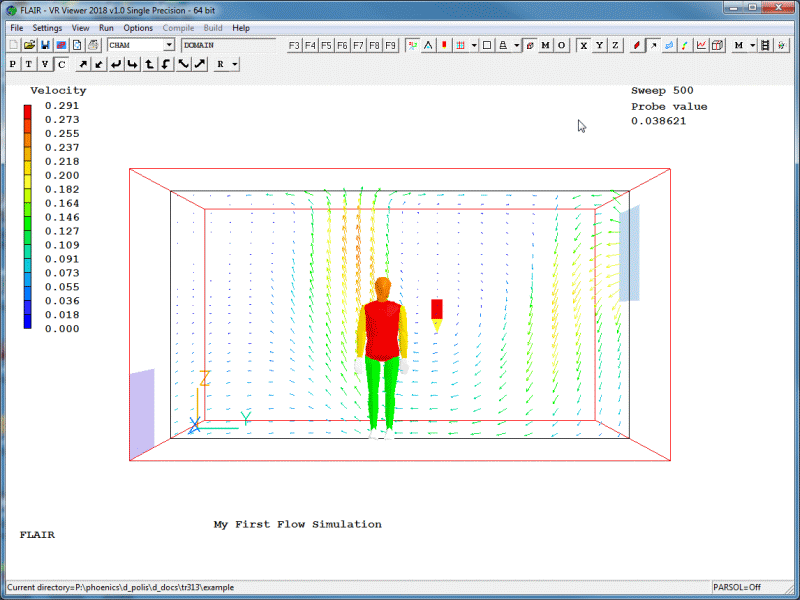Expand the M dropdown arrow
Screen dimensions: 800x600
[x=751, y=45]
